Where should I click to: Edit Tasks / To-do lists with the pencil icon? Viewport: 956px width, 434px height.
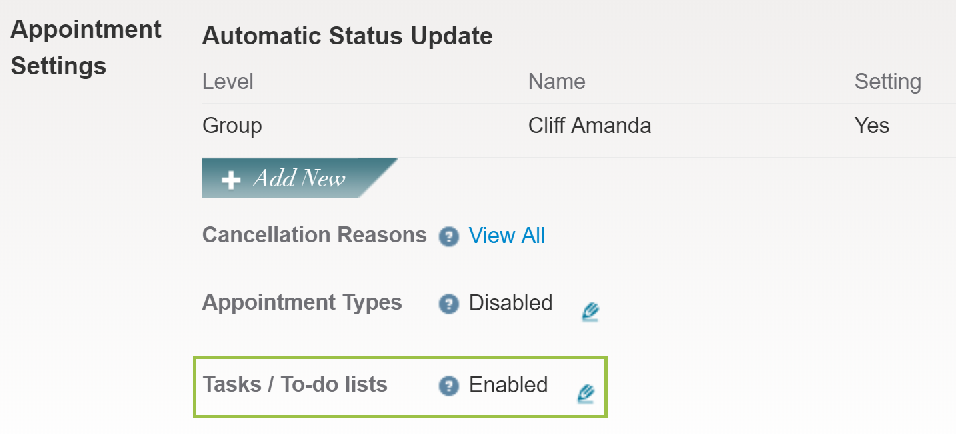pos(586,393)
